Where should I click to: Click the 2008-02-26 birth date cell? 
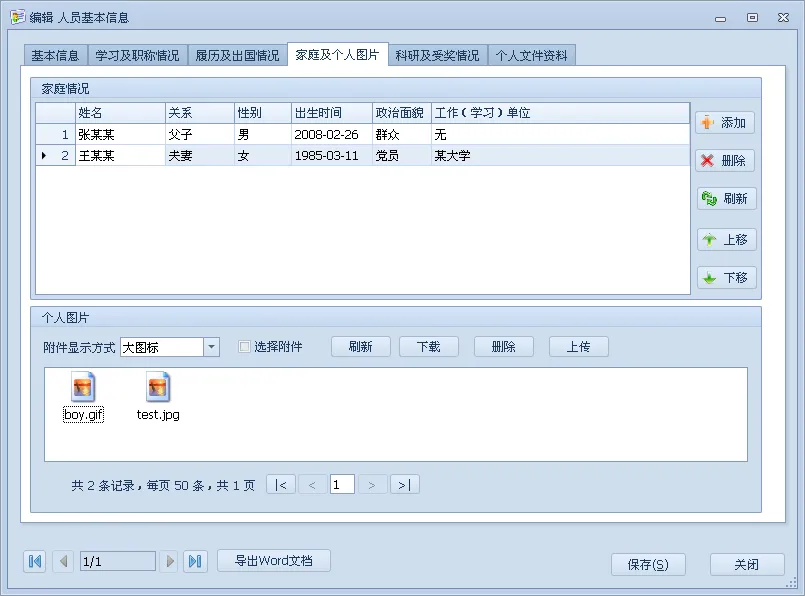331,134
